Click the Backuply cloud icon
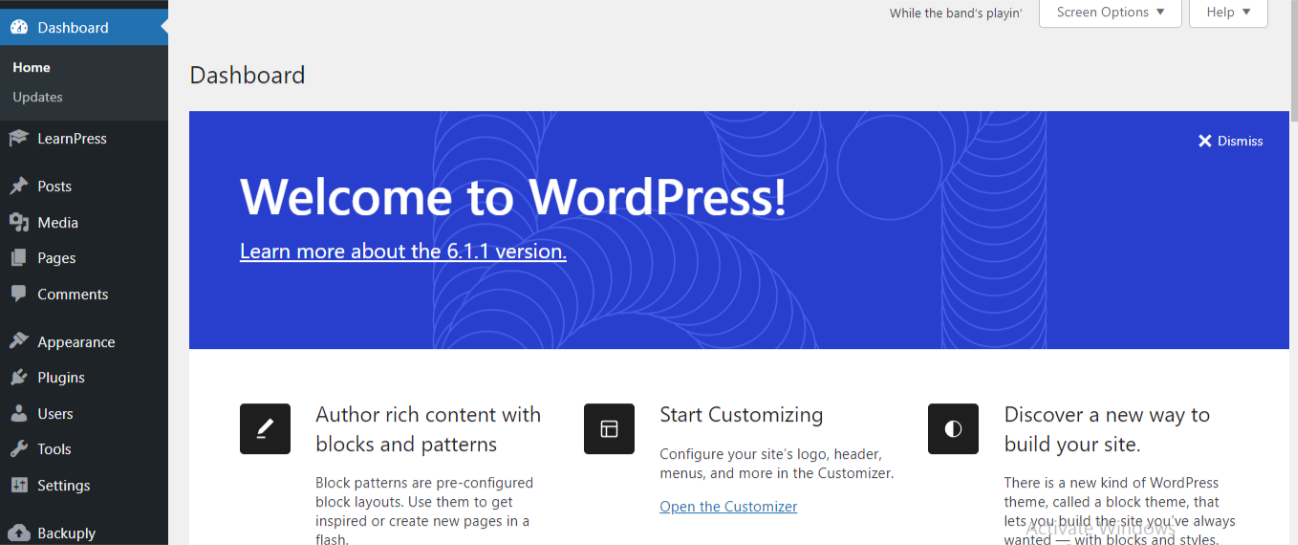1298x545 pixels. click(19, 533)
